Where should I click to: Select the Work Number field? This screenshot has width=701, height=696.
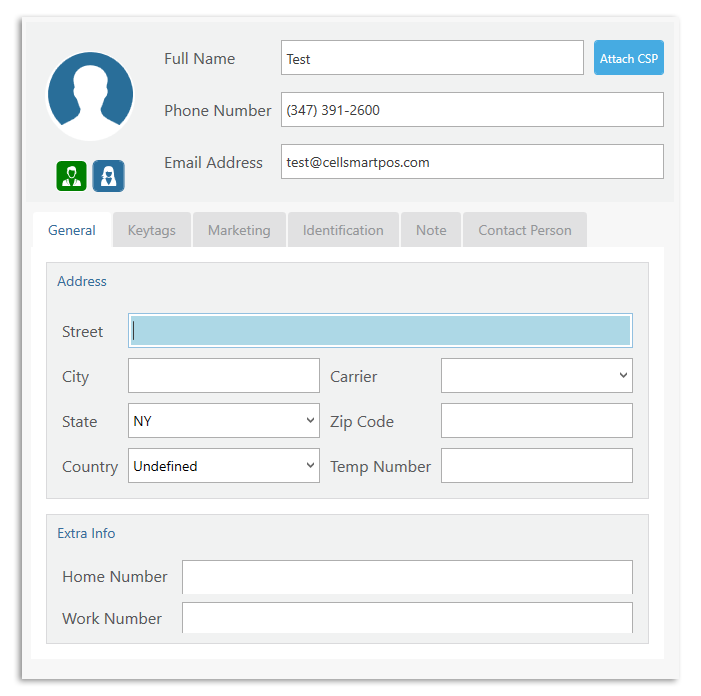point(407,618)
